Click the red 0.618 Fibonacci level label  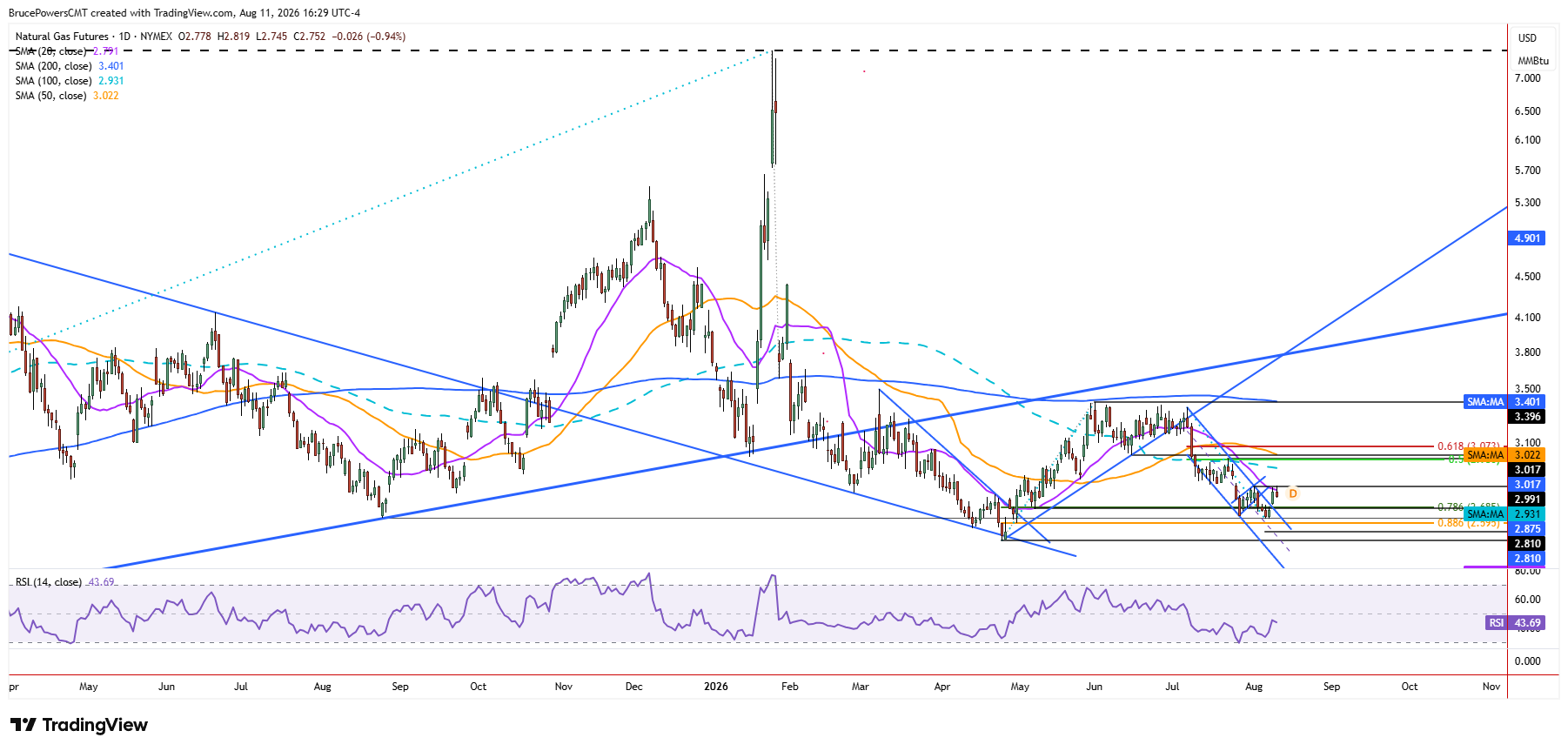[x=1468, y=446]
